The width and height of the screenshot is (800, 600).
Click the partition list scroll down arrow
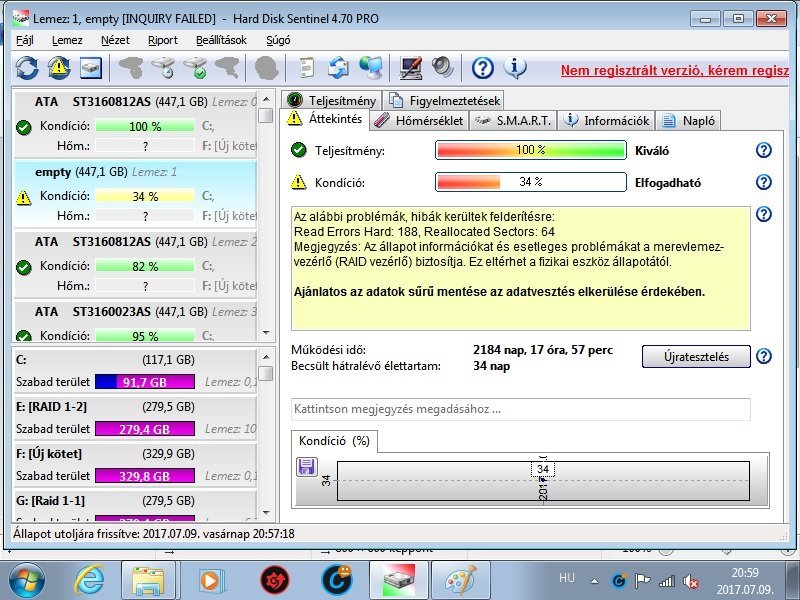(x=266, y=513)
